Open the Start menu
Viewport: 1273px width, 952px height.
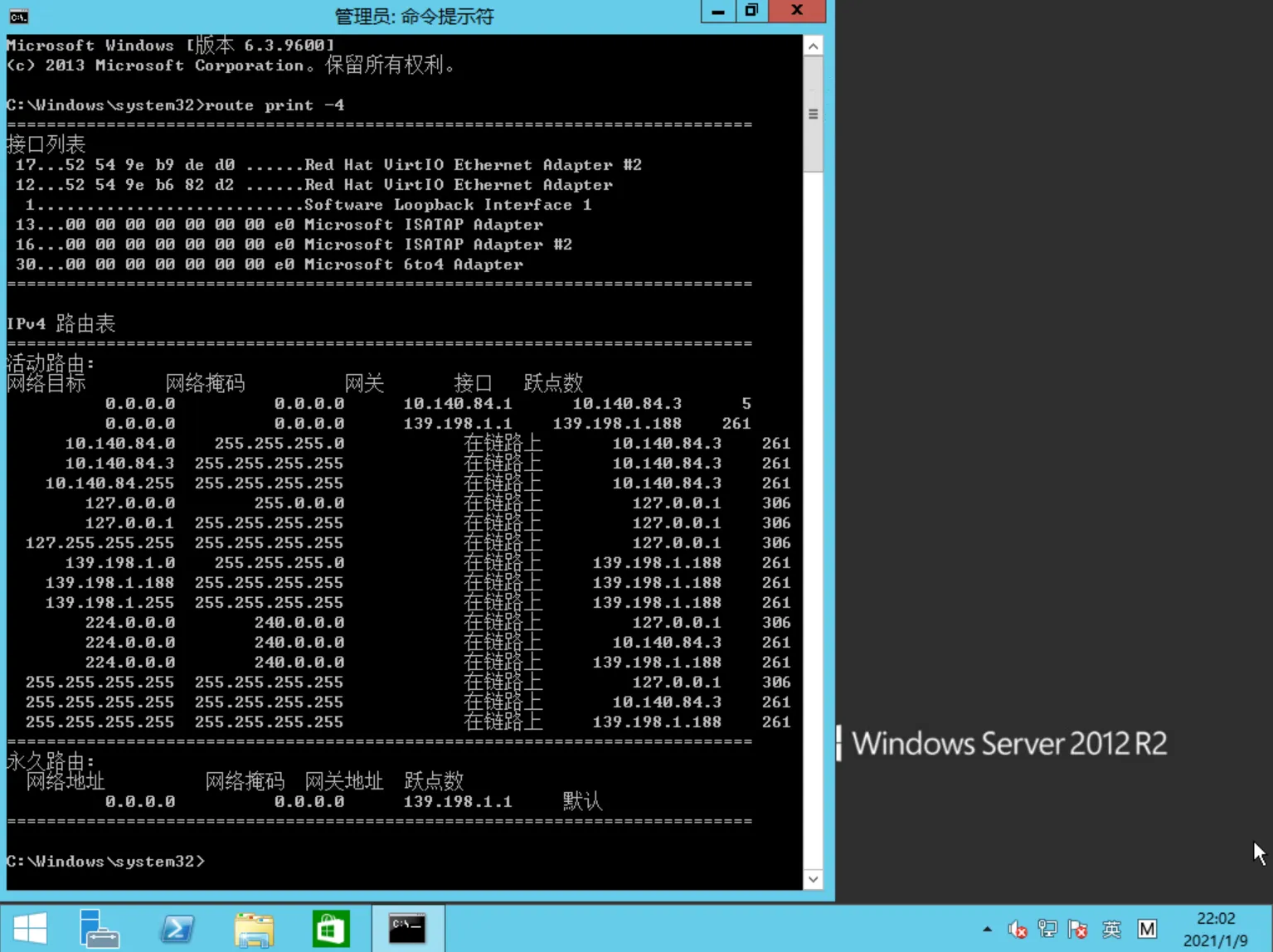[31, 928]
